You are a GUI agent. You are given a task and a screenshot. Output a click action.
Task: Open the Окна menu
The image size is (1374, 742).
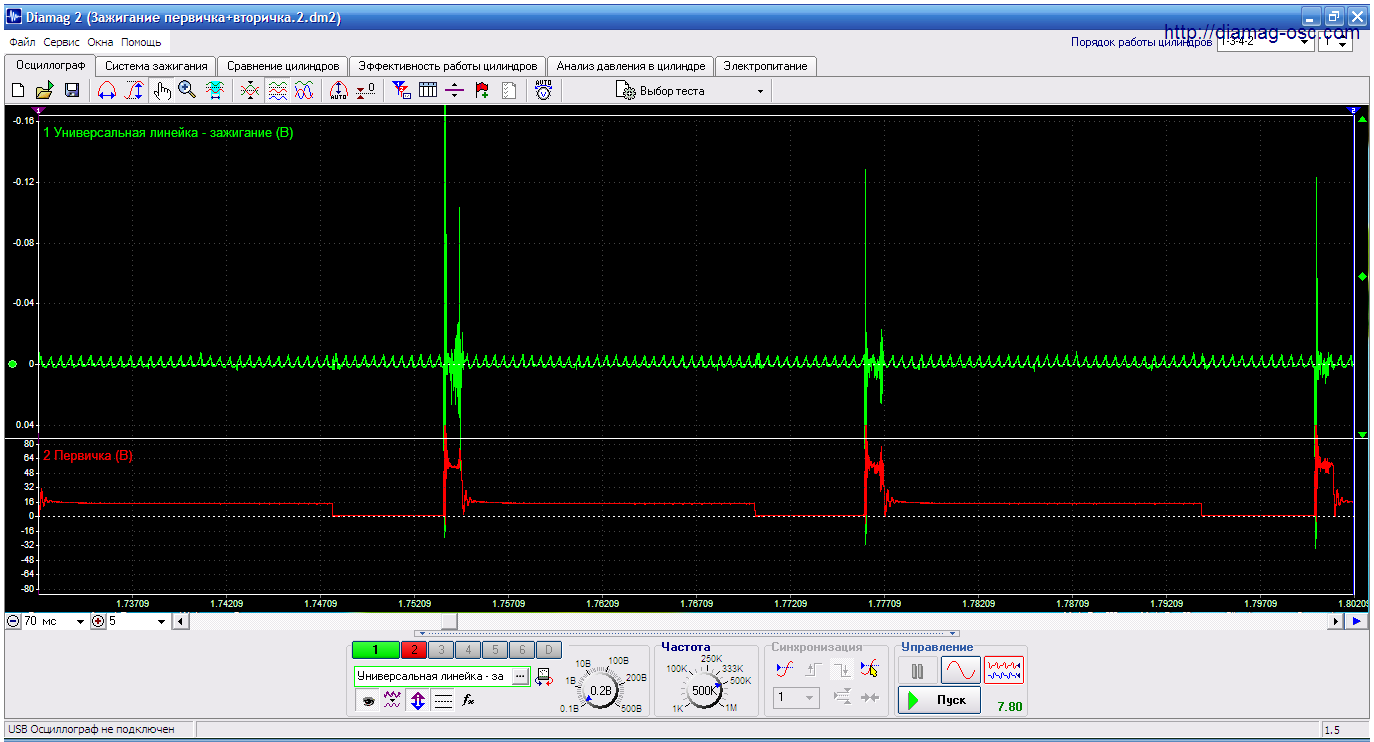point(101,43)
